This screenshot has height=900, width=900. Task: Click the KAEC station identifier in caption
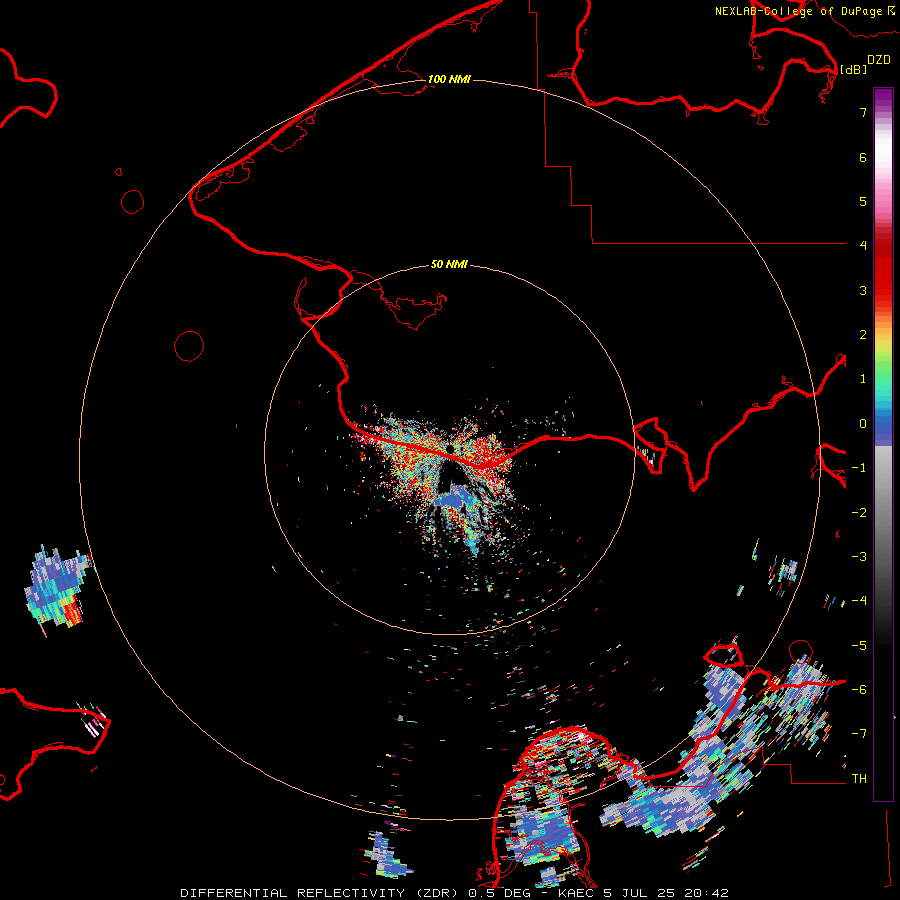577,893
